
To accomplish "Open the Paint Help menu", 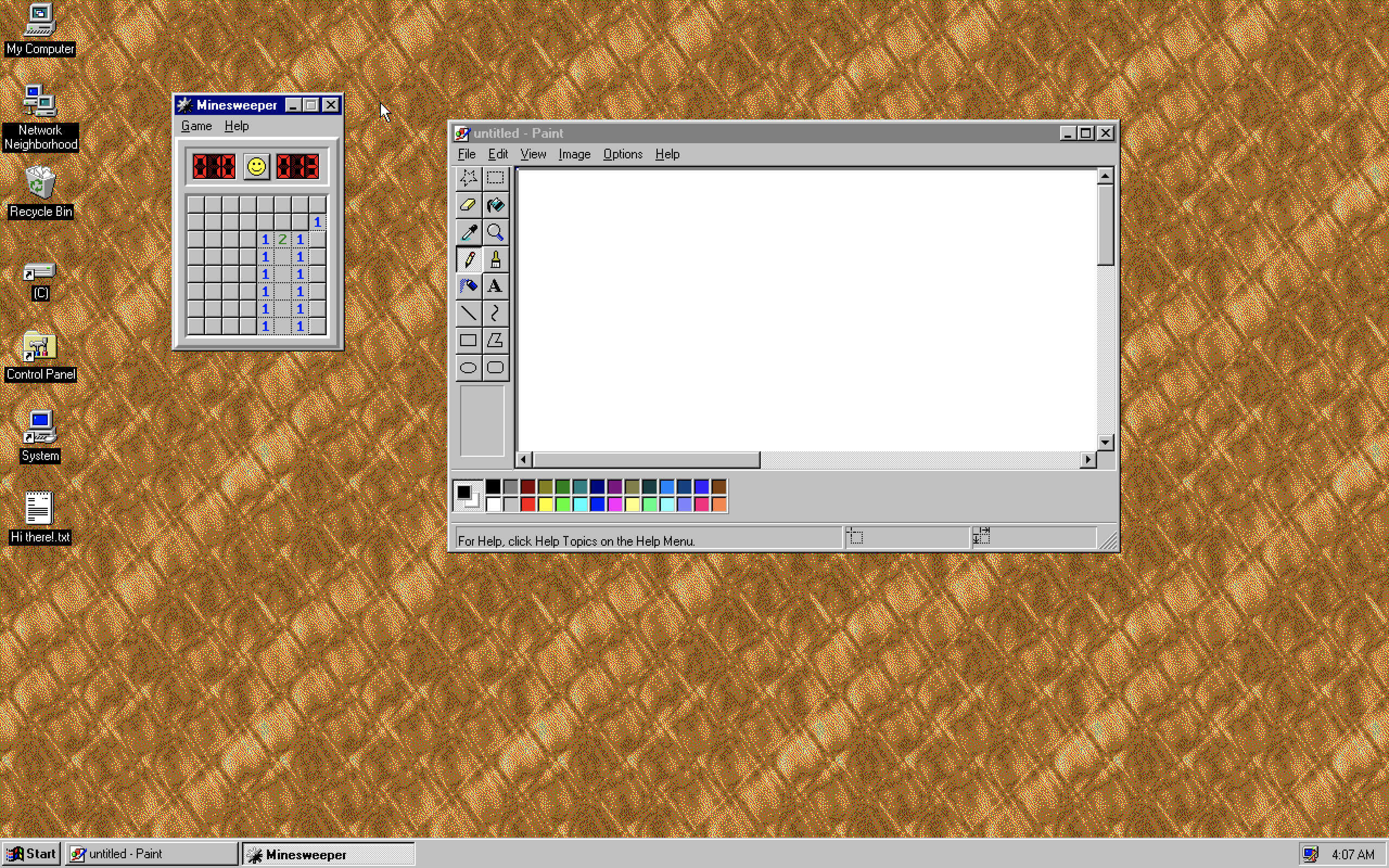I will 667,154.
